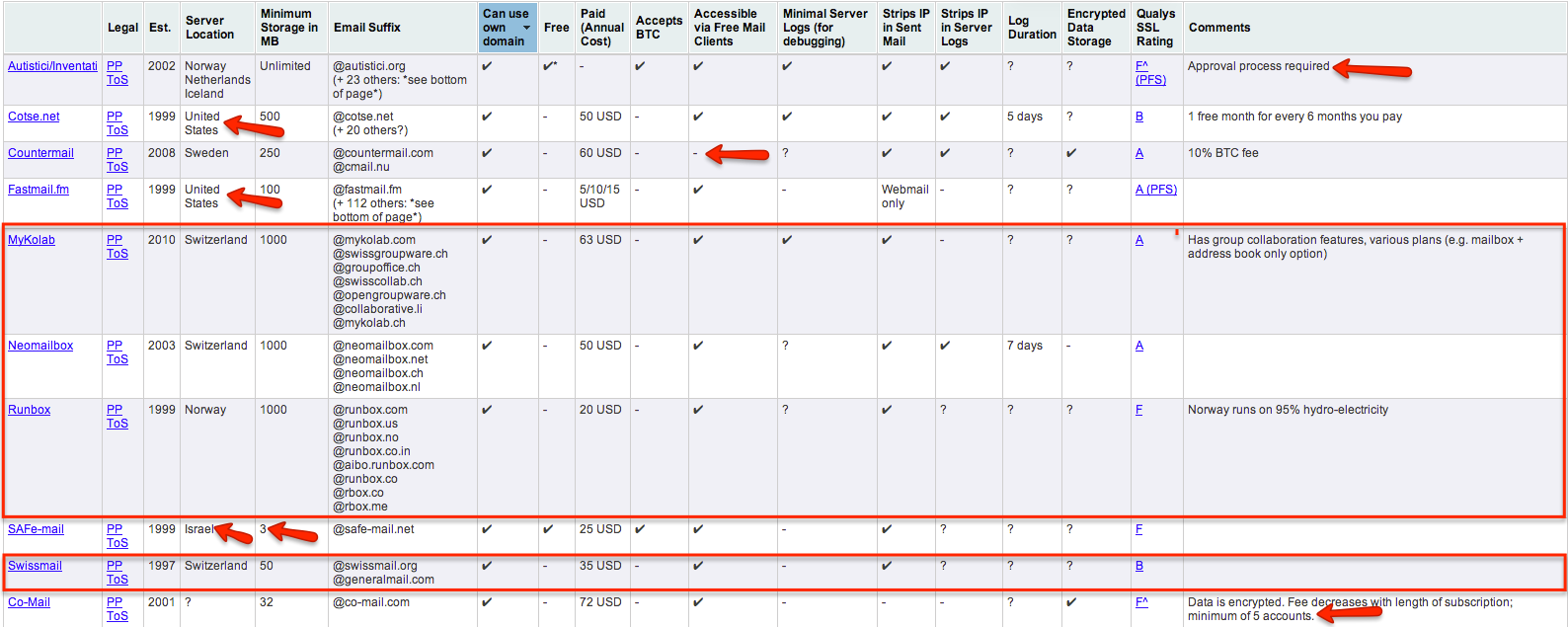Open the F SSL rating for SAFe-mail

pos(1139,529)
